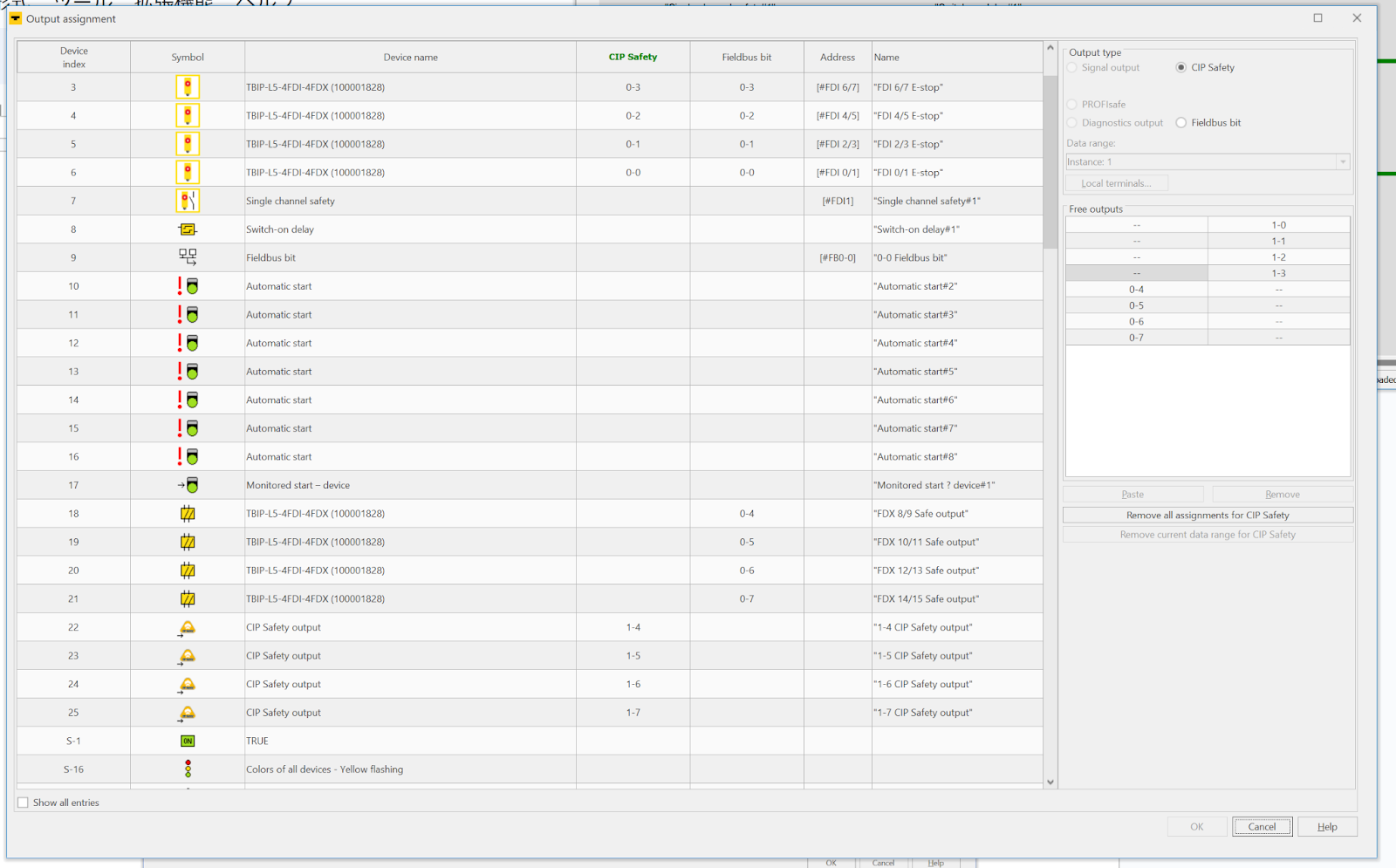Select the 1-5 CIP Safety output symbol
Viewport: 1396px width, 868px height.
[x=187, y=657]
